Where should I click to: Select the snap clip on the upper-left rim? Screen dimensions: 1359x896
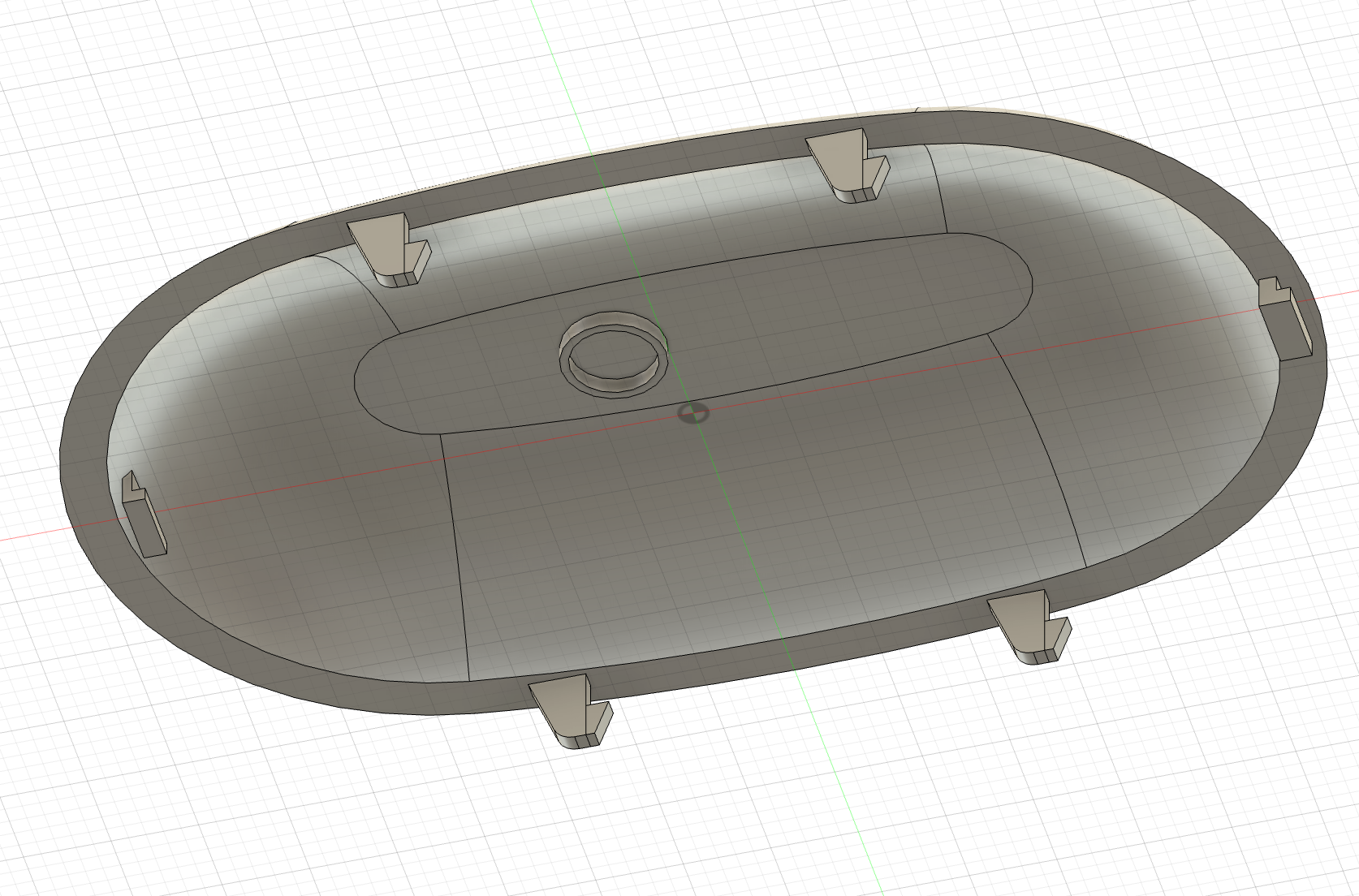pyautogui.click(x=390, y=251)
